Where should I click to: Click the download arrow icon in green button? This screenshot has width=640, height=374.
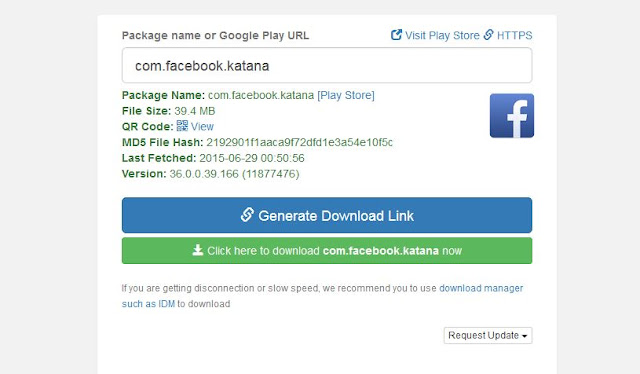pos(198,250)
